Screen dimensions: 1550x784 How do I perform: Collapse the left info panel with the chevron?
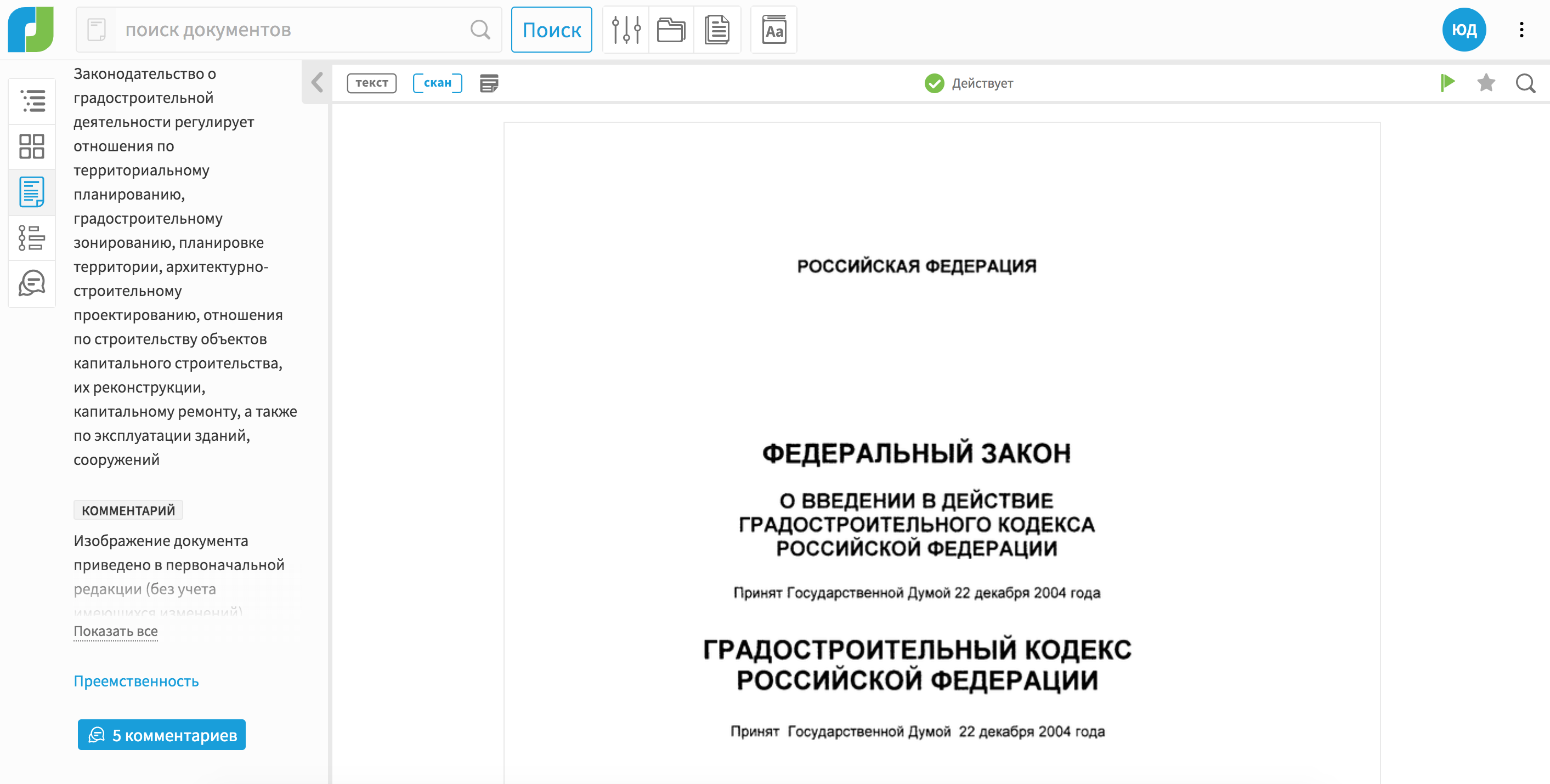pyautogui.click(x=316, y=82)
